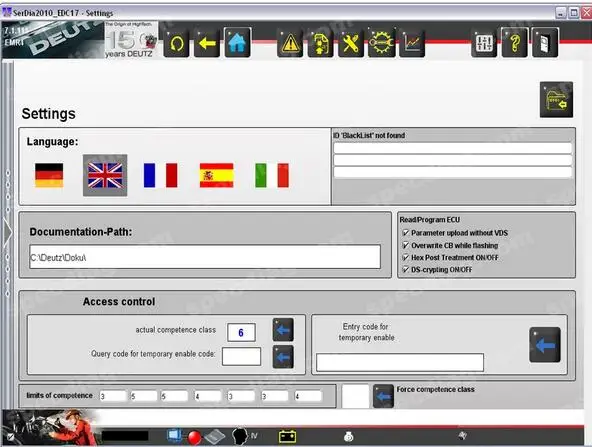Viewport: 592px width, 447px height.
Task: Open the warning triangle error memory icon
Action: (290, 43)
